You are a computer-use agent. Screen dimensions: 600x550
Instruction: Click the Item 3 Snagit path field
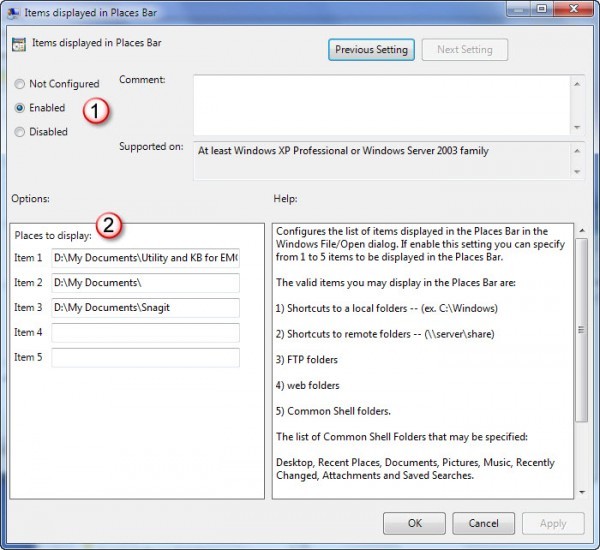145,308
